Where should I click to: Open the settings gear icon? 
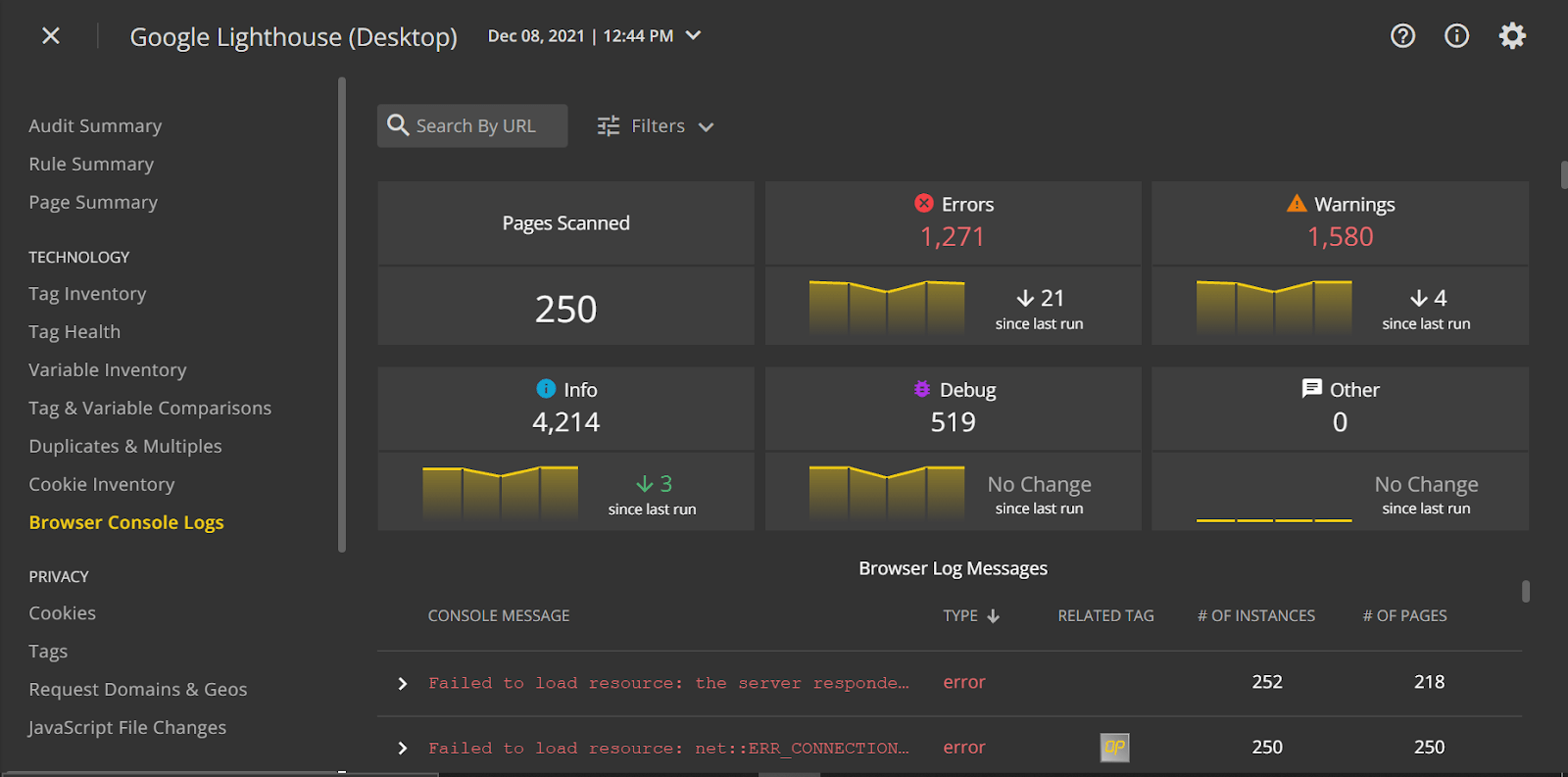(x=1512, y=36)
